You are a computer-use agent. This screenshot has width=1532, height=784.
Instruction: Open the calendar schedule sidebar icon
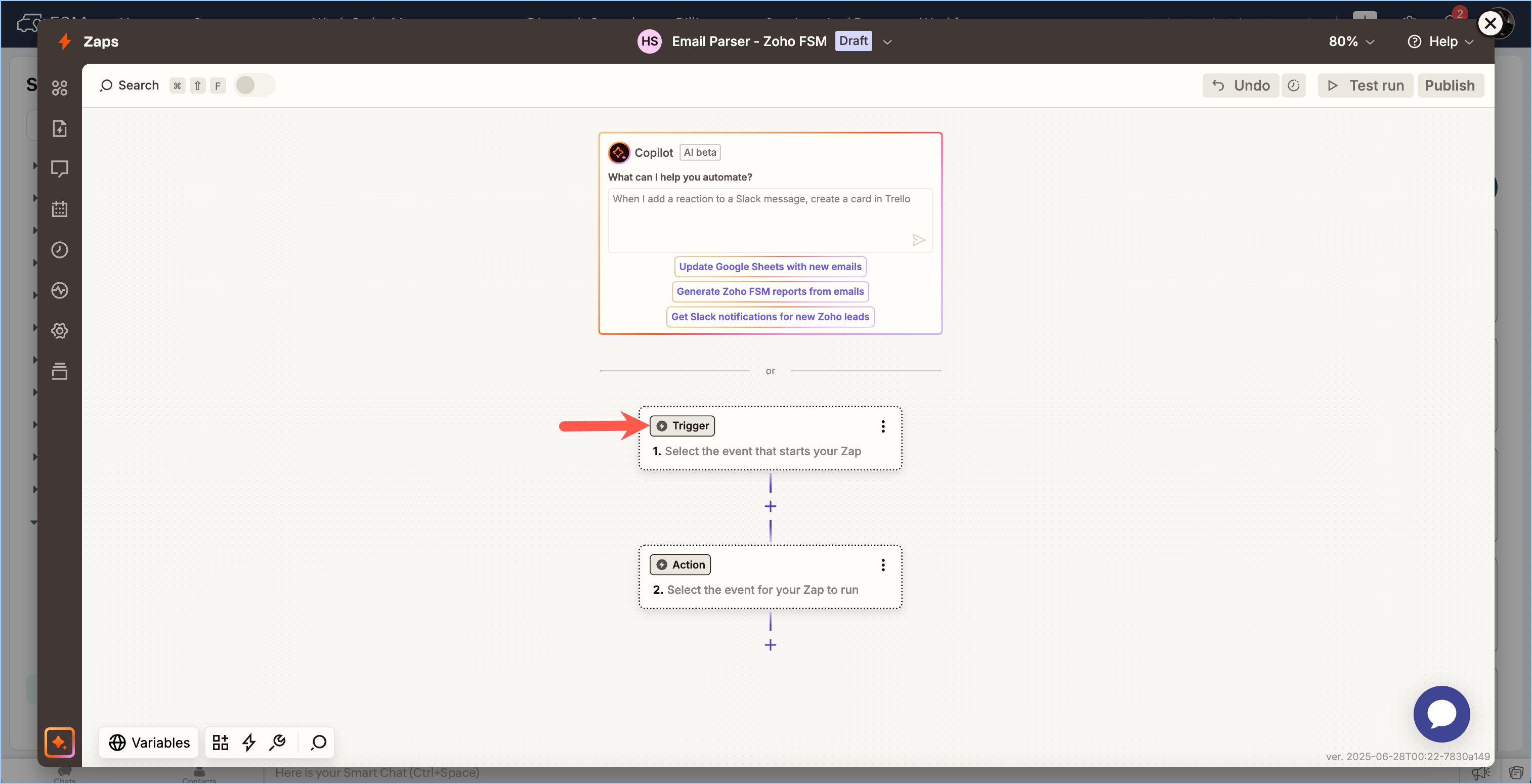[x=60, y=209]
